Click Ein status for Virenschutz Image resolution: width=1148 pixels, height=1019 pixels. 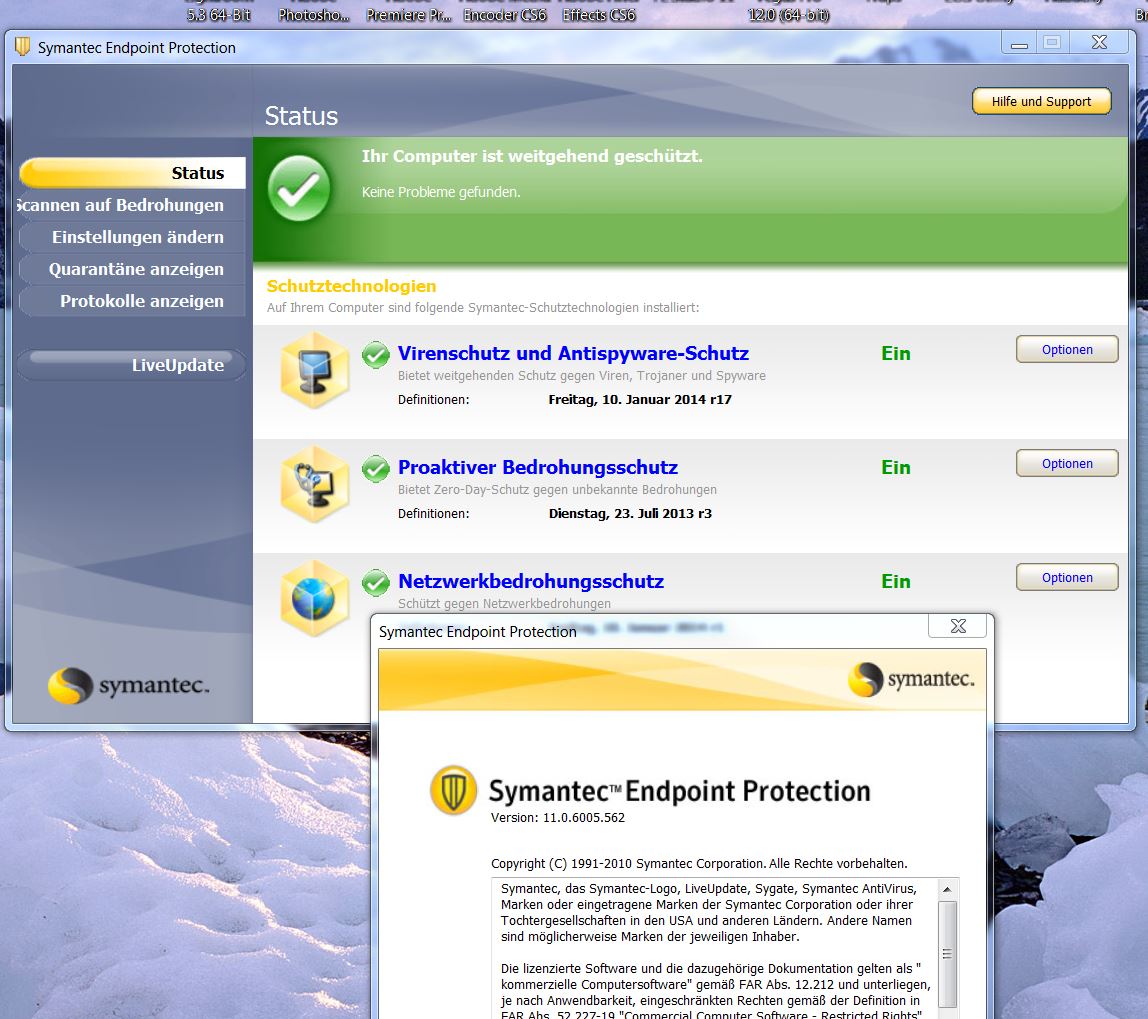click(895, 354)
